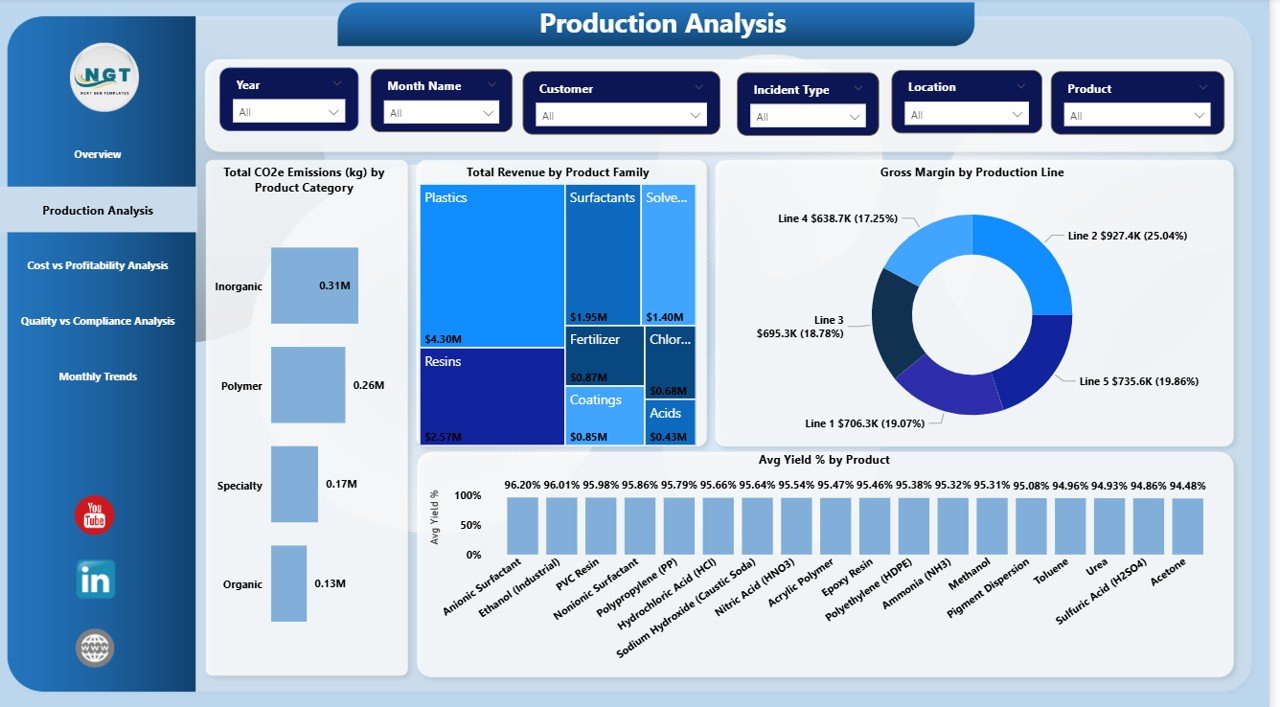Select the Anionic Surfactant yield bar
Viewport: 1280px width, 707px height.
point(522,526)
